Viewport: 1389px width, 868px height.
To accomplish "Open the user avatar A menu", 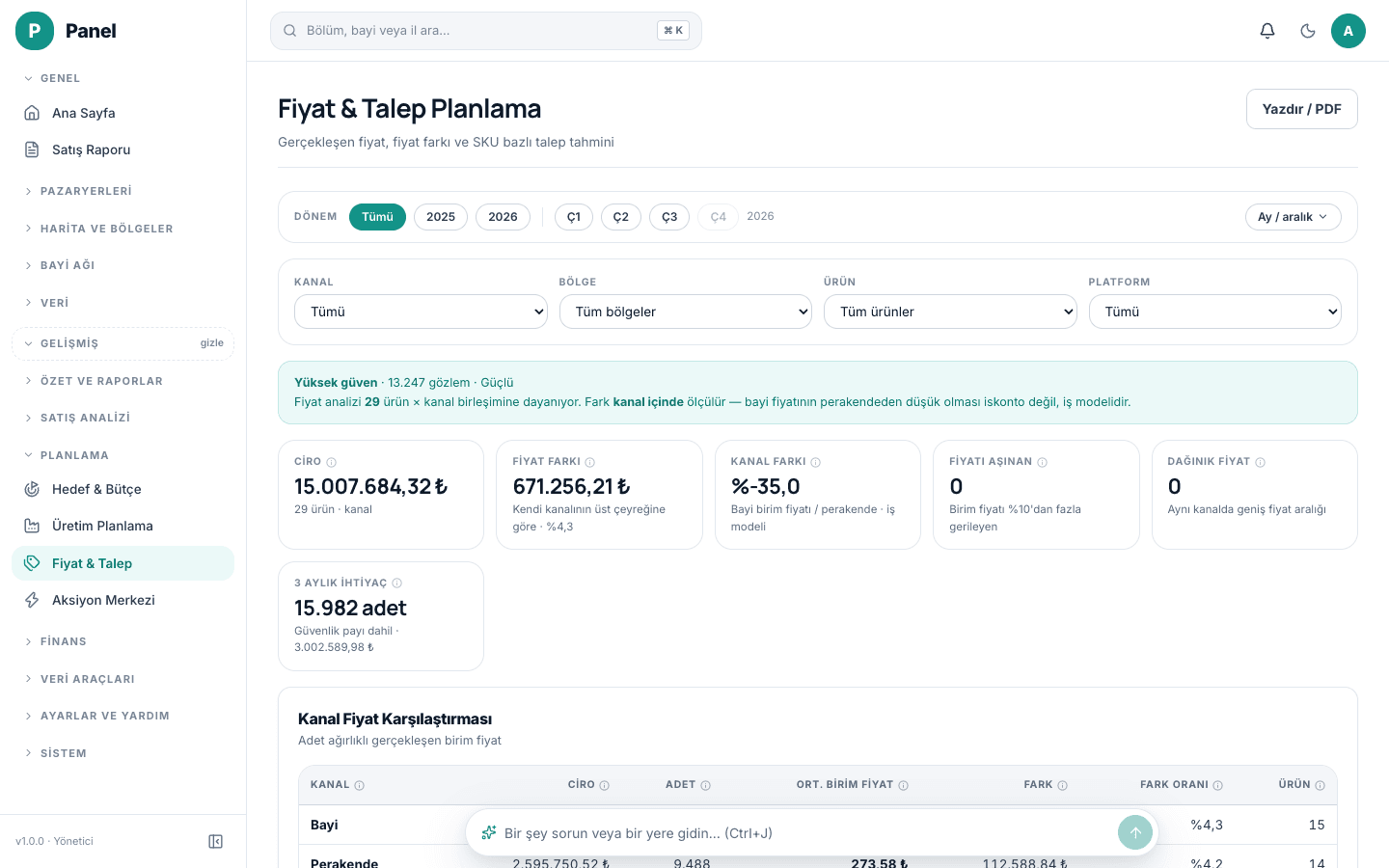I will tap(1348, 31).
